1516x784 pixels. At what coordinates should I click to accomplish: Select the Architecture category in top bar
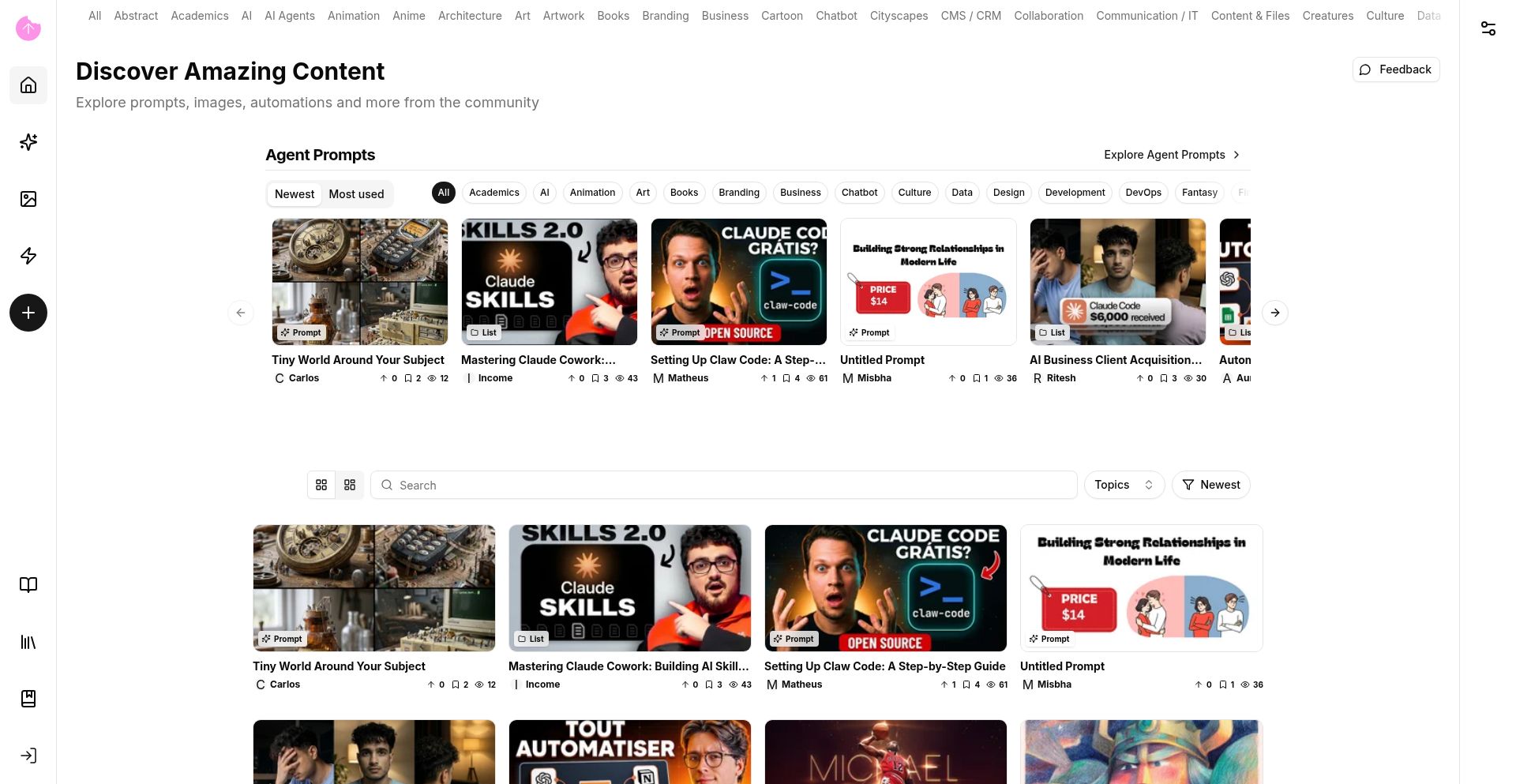click(x=470, y=16)
